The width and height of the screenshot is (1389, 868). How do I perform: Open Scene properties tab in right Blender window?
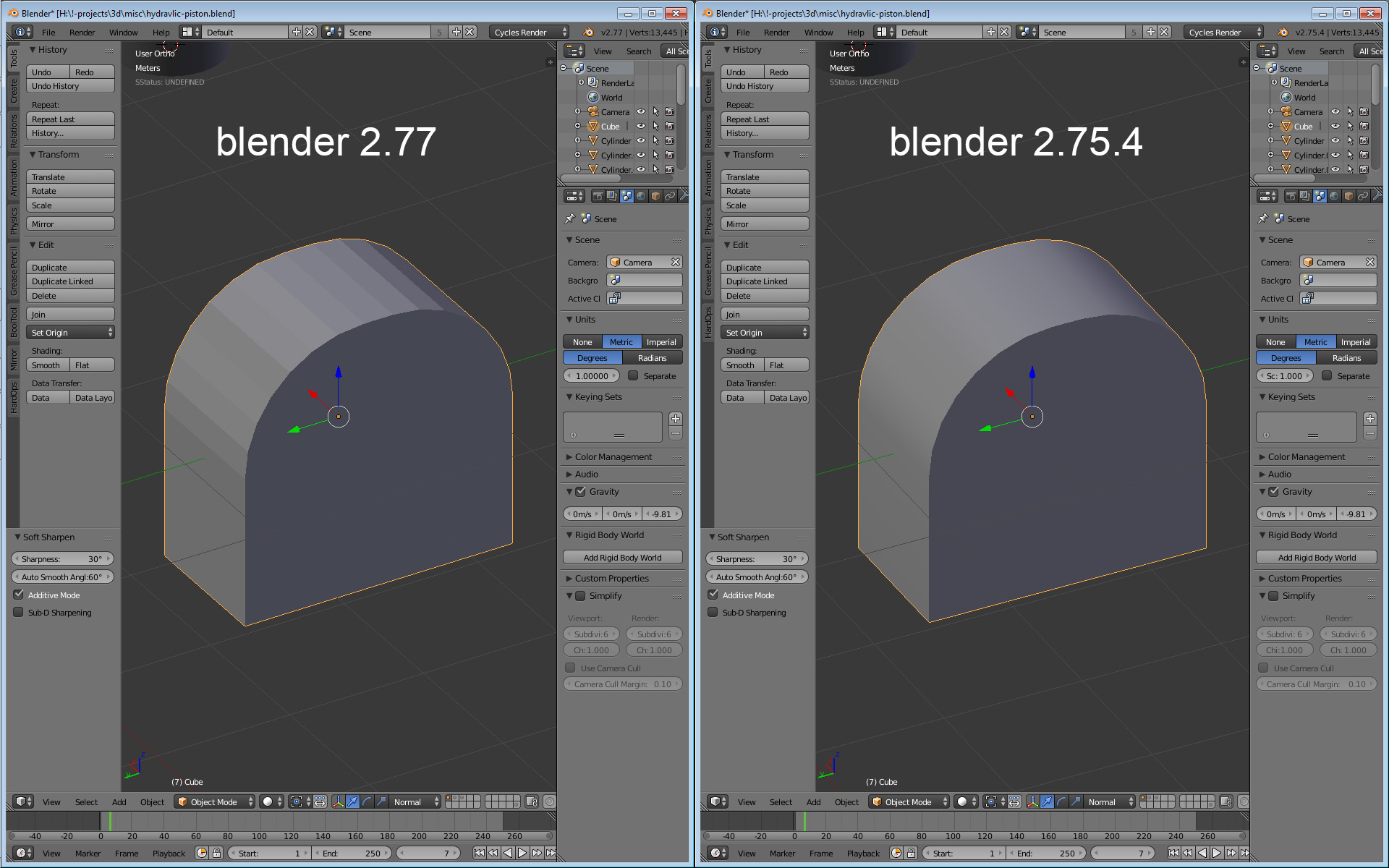(1320, 196)
